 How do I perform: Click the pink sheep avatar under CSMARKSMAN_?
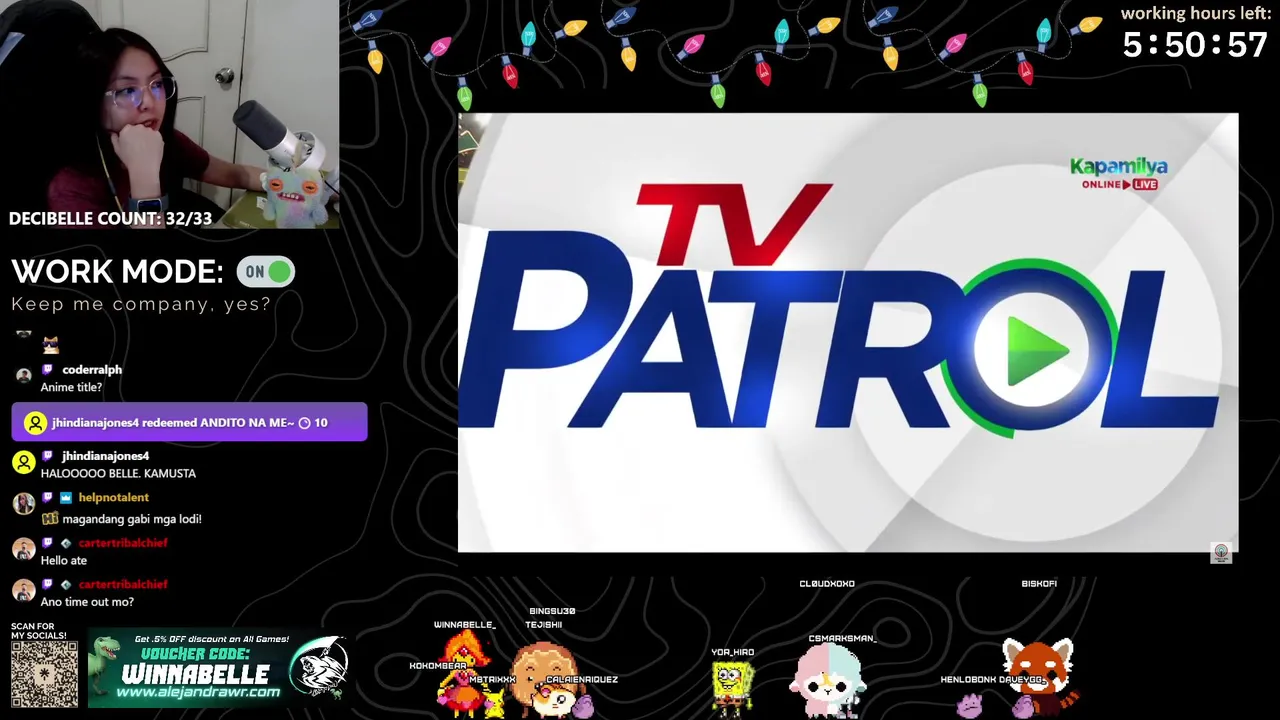(x=828, y=682)
